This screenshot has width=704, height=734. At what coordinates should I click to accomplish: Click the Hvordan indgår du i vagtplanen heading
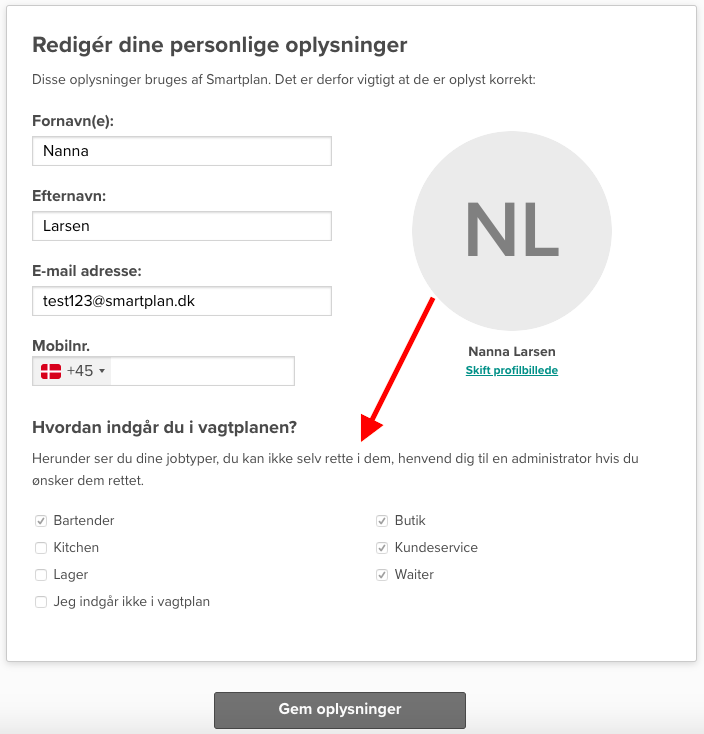coord(165,428)
